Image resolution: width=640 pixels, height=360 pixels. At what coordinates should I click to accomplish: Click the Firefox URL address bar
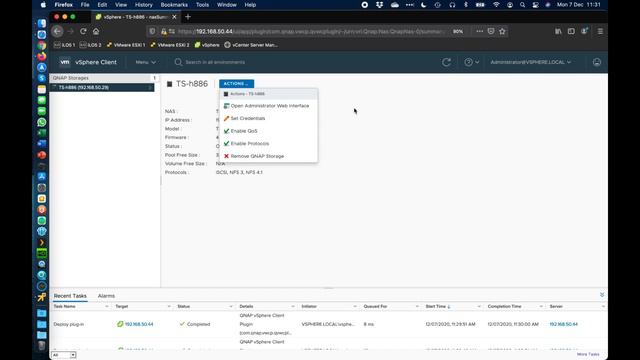tap(310, 31)
